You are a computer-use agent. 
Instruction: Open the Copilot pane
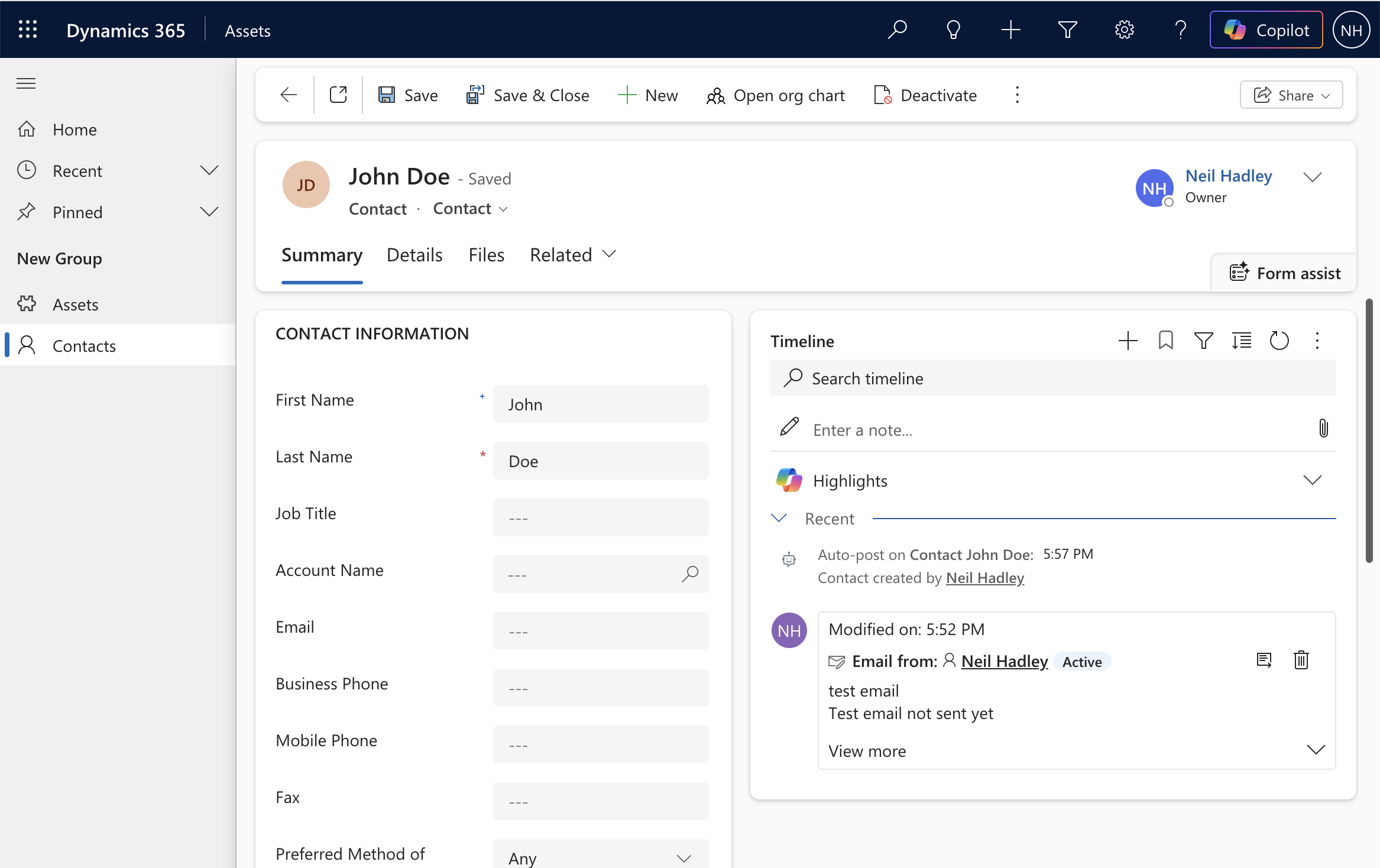pos(1266,30)
